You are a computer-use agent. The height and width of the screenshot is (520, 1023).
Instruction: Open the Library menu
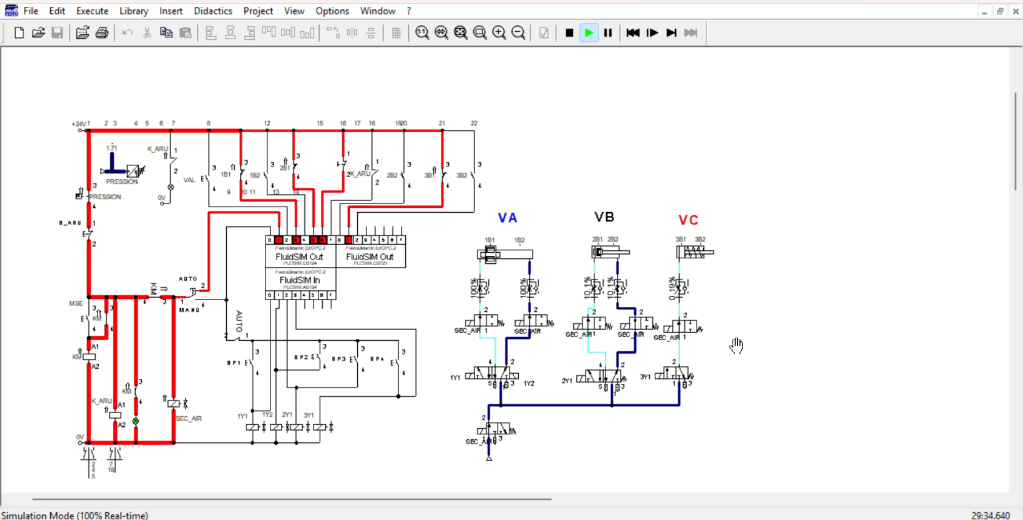pos(134,11)
